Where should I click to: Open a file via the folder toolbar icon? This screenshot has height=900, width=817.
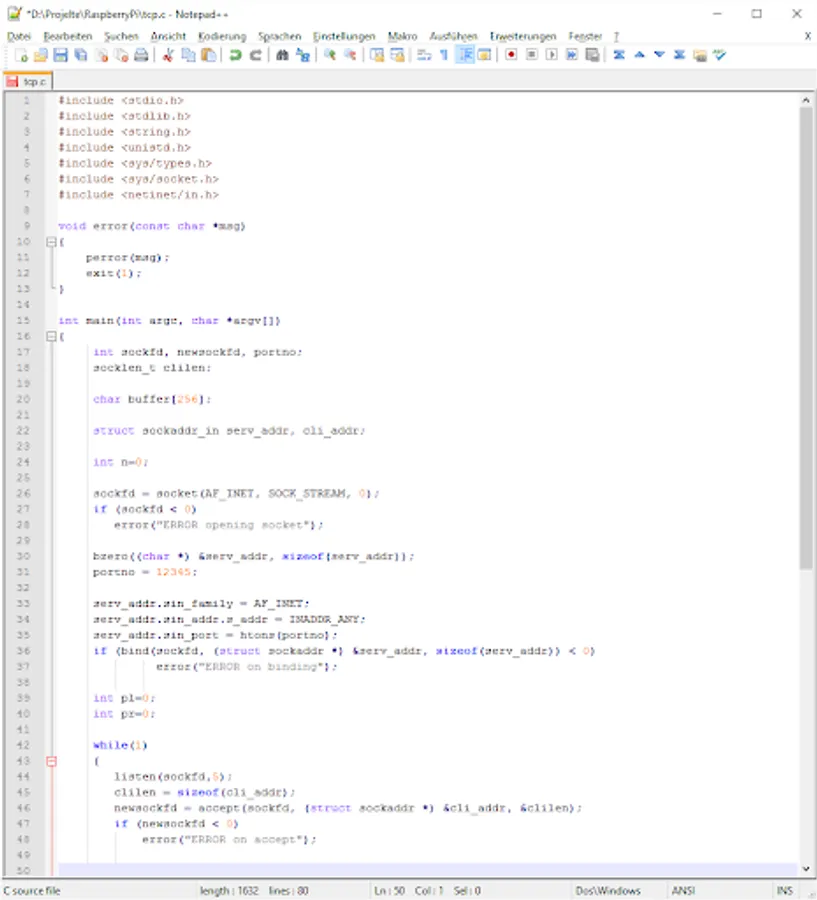tap(41, 55)
